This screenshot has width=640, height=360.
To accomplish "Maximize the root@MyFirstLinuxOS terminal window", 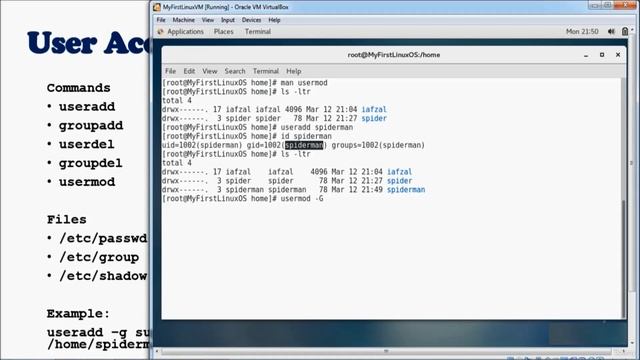I will click(602, 55).
